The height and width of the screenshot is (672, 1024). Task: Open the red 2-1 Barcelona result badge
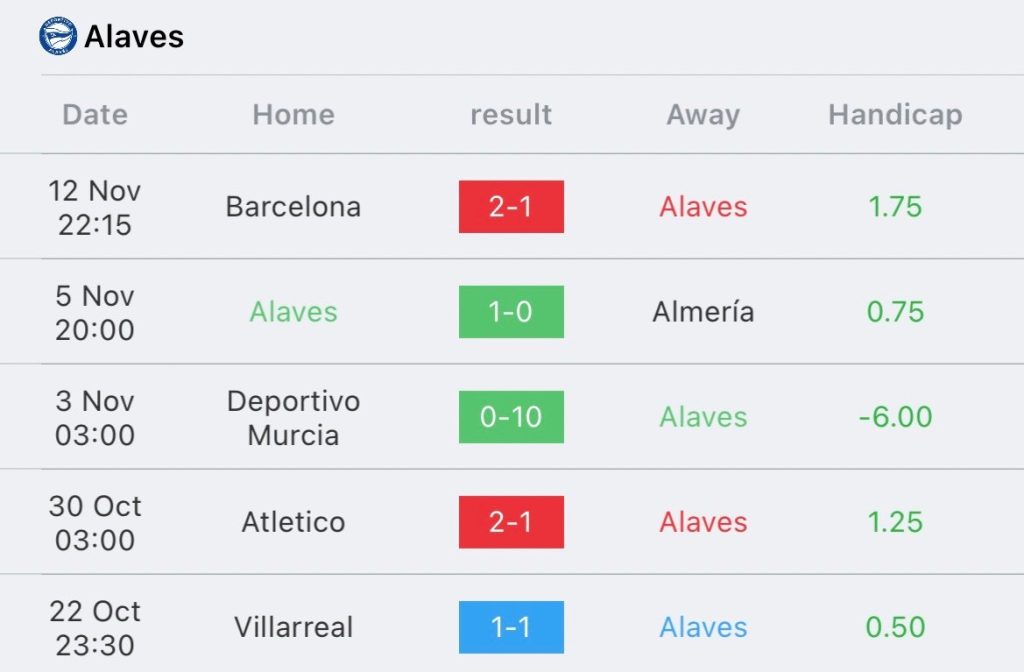click(511, 207)
